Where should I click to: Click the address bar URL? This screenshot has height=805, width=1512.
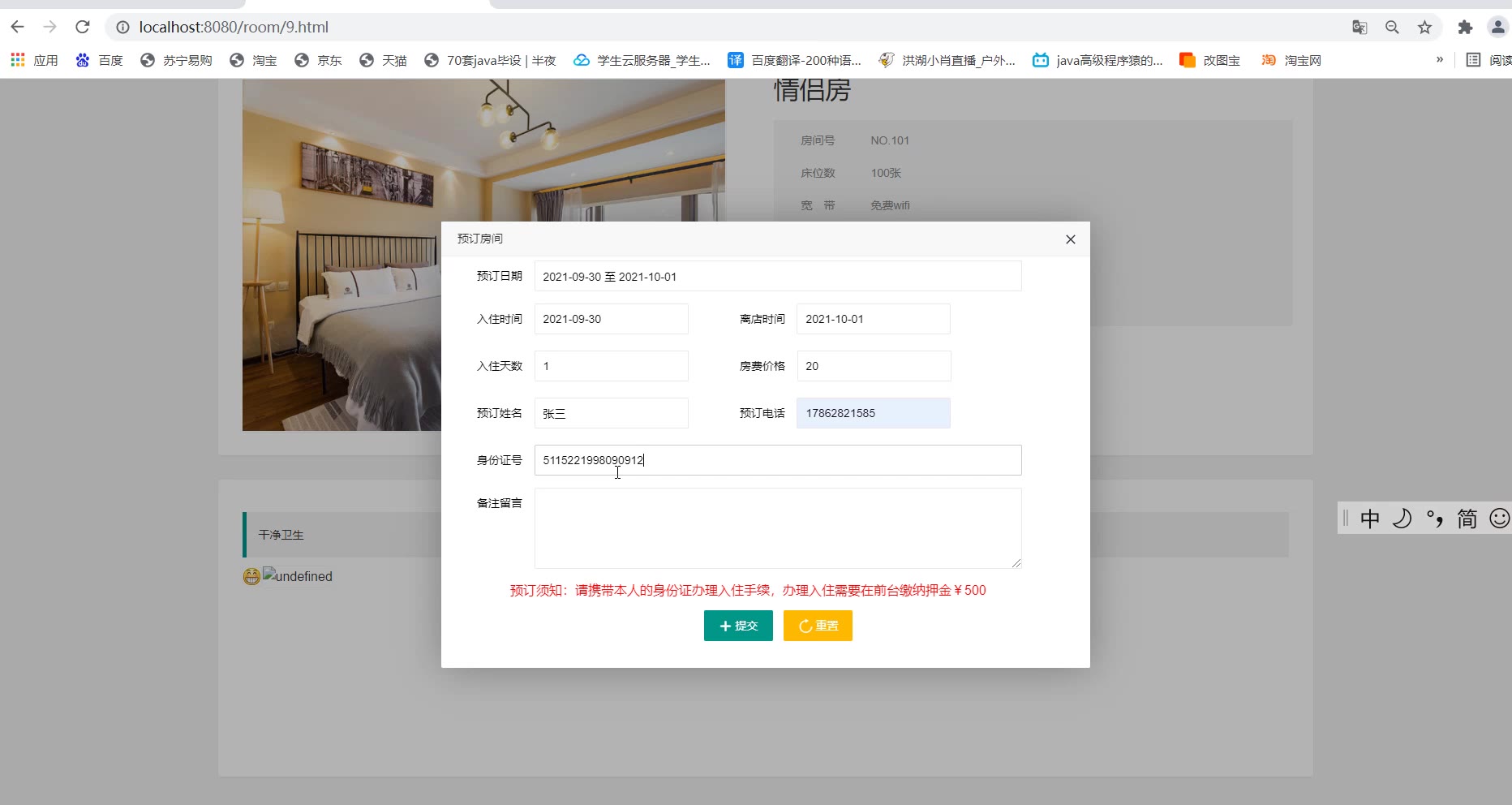234,27
